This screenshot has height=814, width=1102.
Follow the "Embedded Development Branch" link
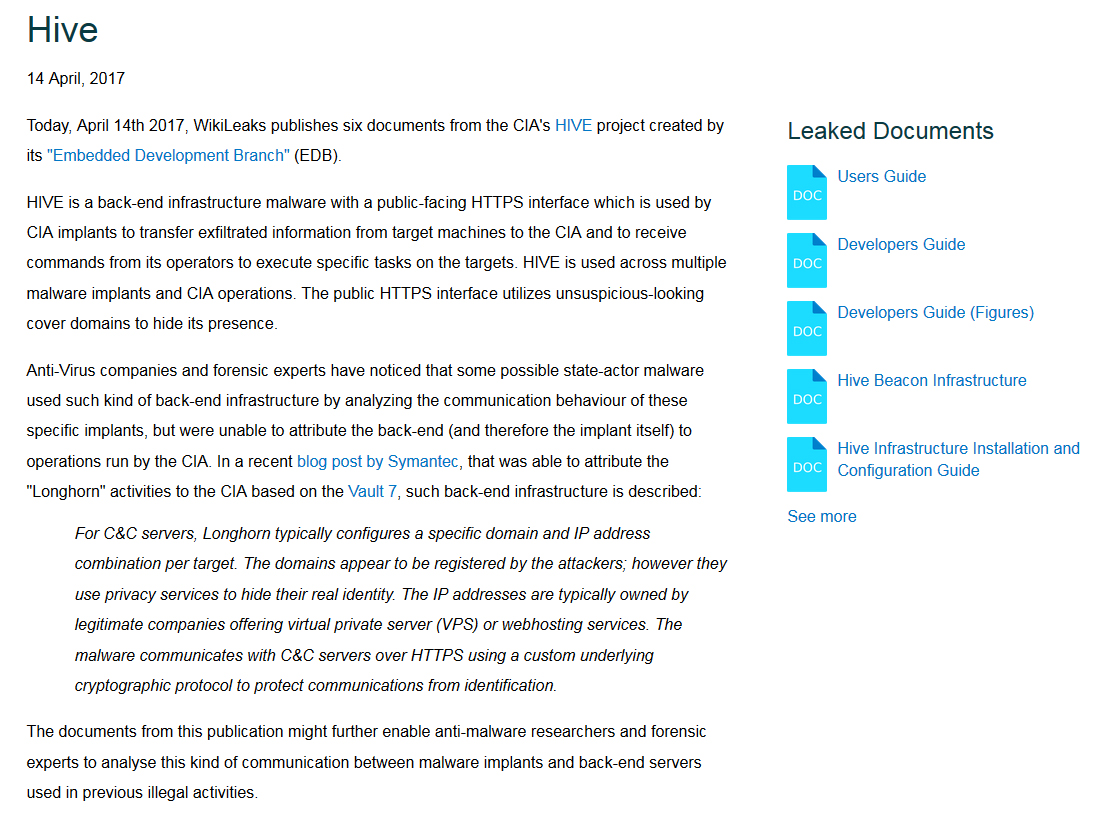[x=168, y=155]
